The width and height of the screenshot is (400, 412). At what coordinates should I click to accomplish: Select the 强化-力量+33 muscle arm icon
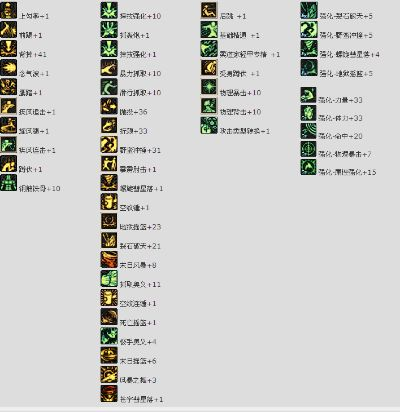coord(308,95)
